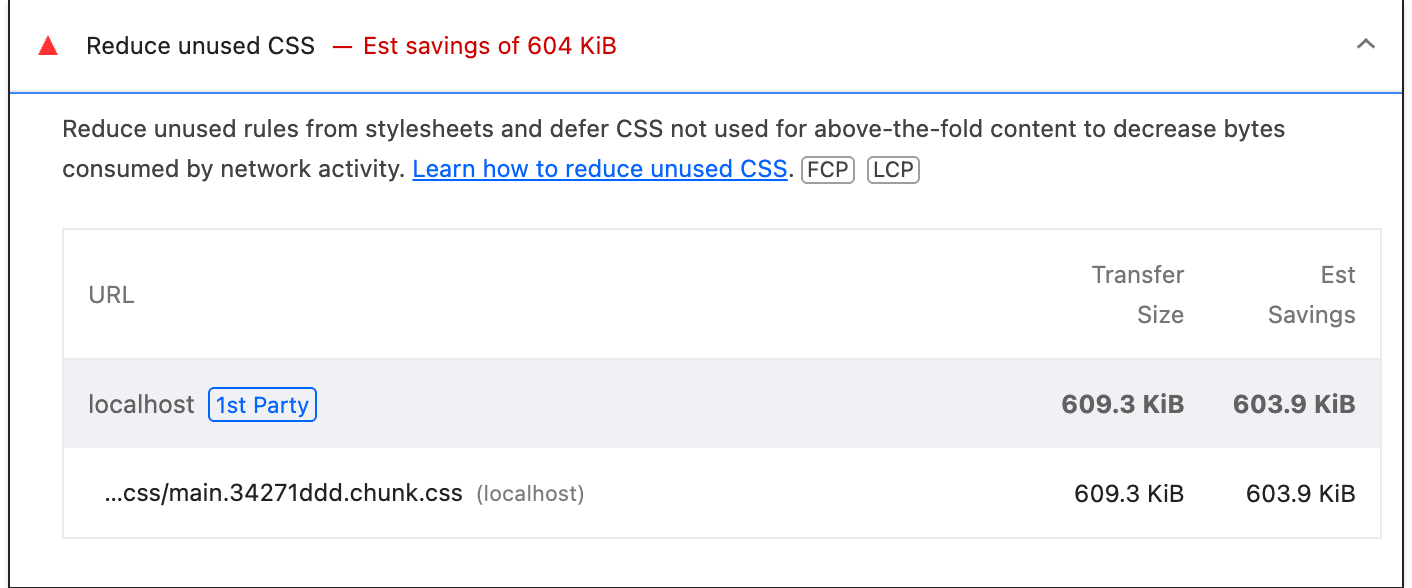
Task: Click the URL column header
Action: click(111, 295)
